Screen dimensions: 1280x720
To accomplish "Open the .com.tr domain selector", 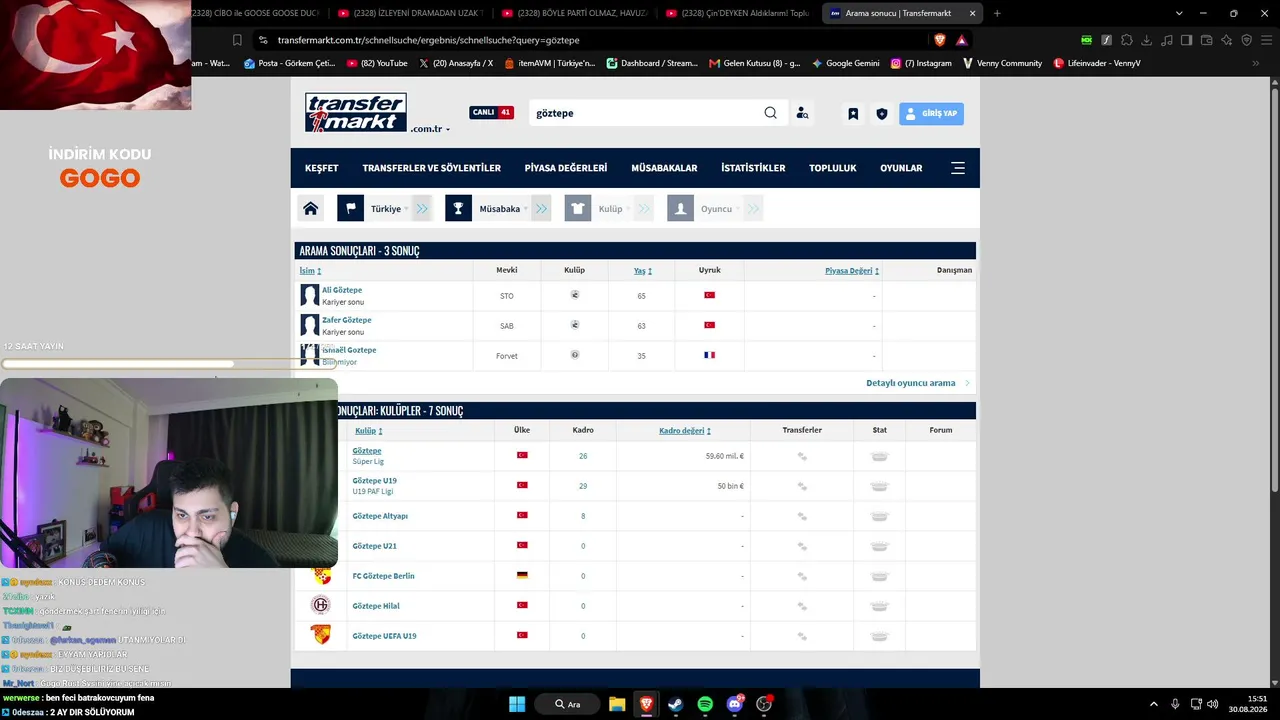I will coord(430,129).
